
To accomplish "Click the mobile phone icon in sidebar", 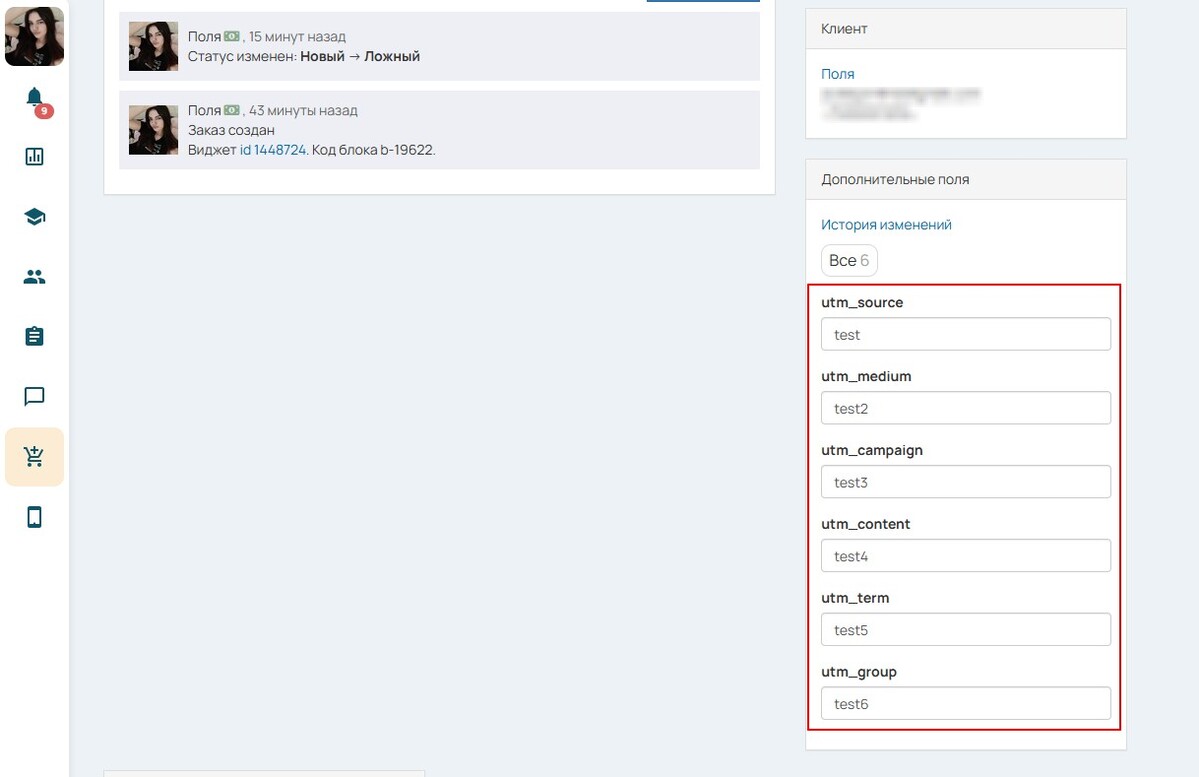I will click(x=35, y=517).
